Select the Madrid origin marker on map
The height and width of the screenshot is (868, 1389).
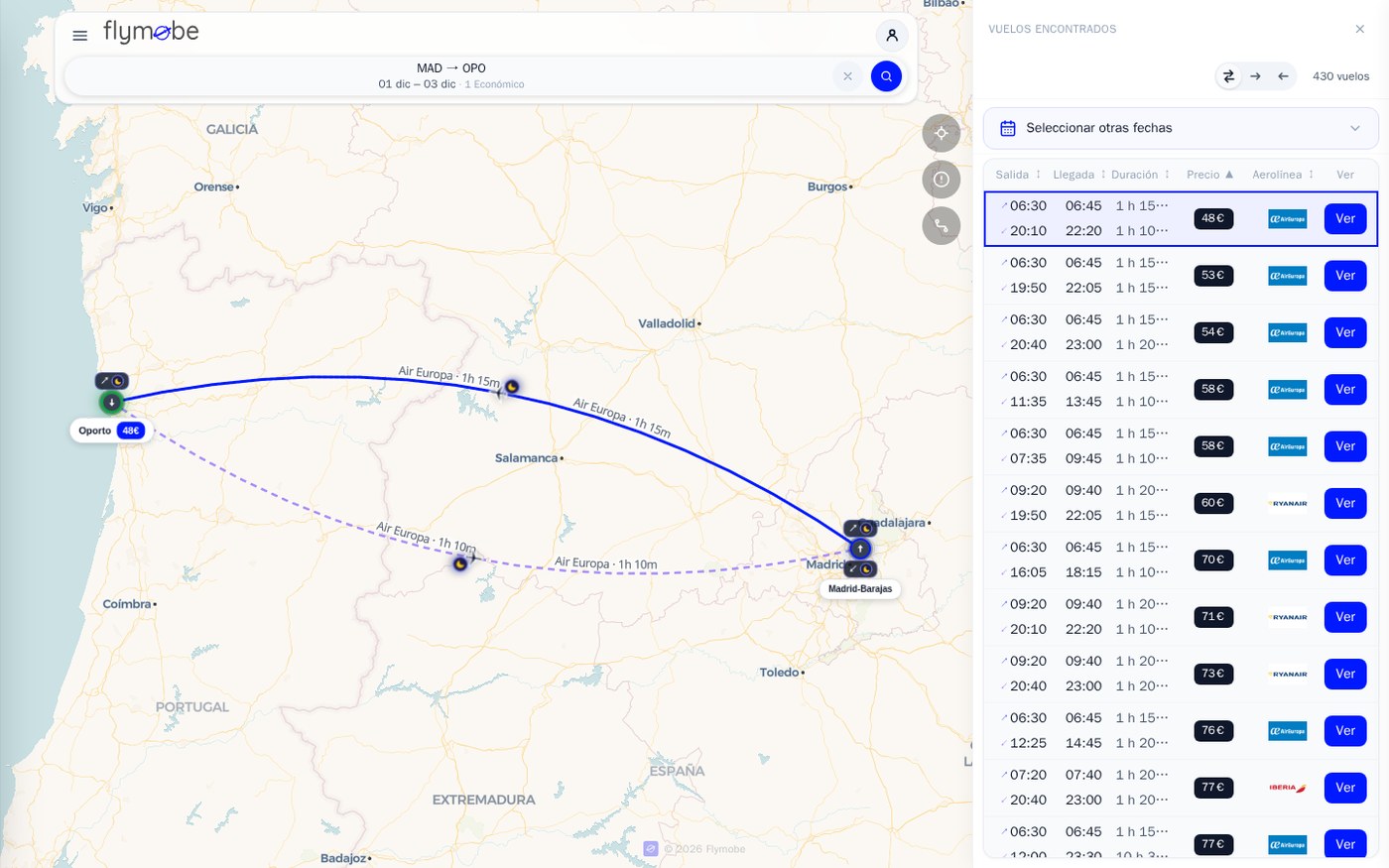860,549
